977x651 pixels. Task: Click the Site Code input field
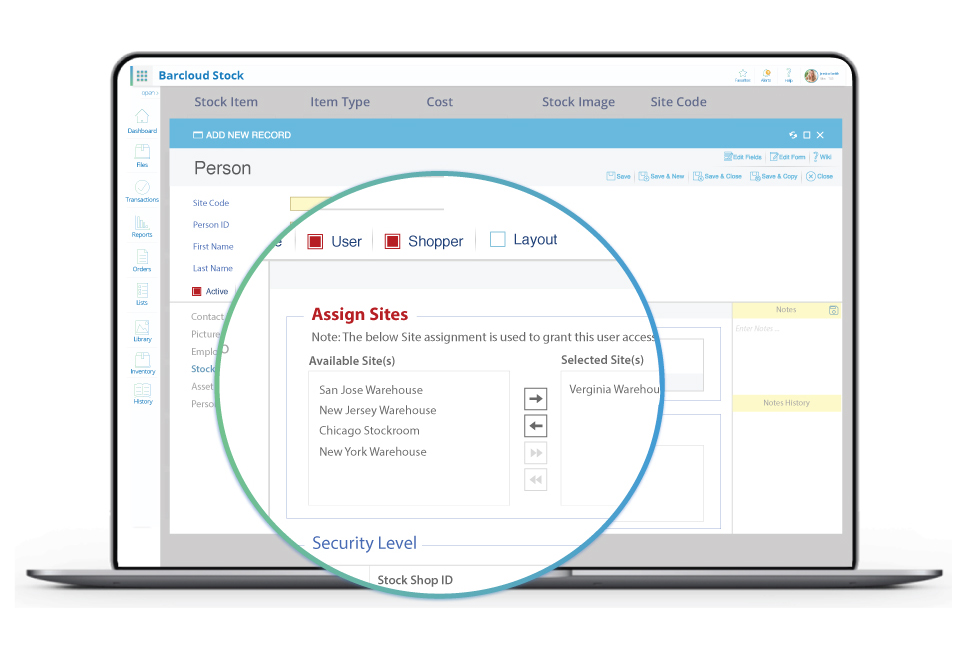(312, 203)
